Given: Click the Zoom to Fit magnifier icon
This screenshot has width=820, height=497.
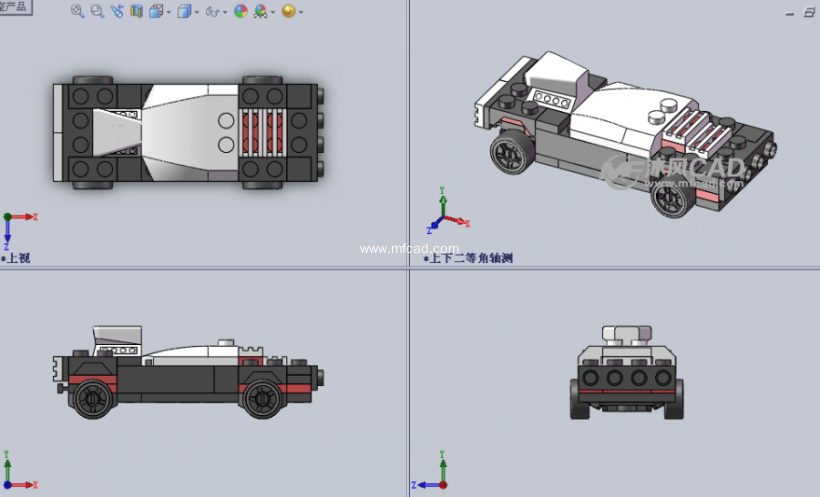Looking at the screenshot, I should (x=78, y=12).
